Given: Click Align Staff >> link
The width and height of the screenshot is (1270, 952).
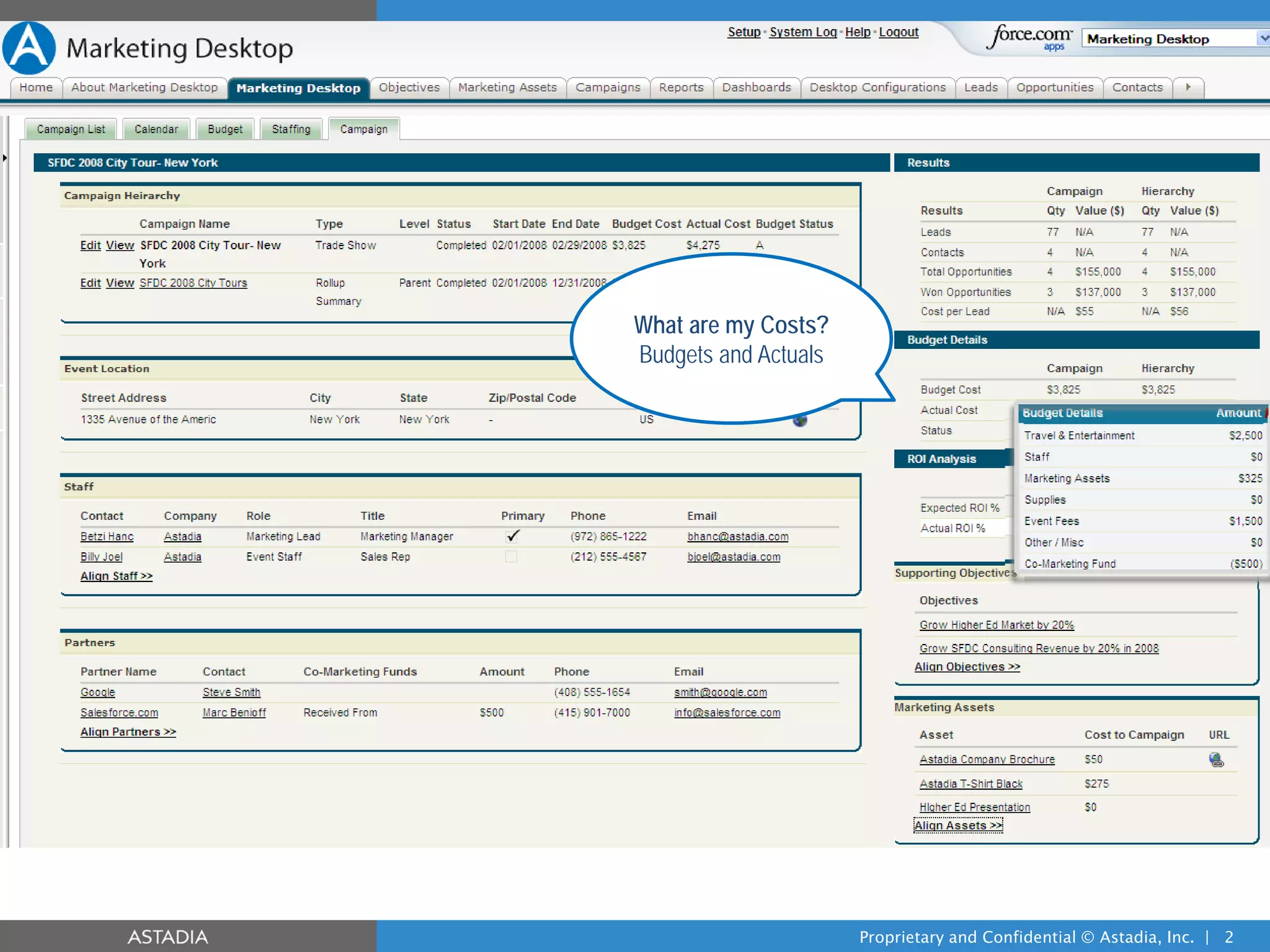Looking at the screenshot, I should pyautogui.click(x=117, y=576).
